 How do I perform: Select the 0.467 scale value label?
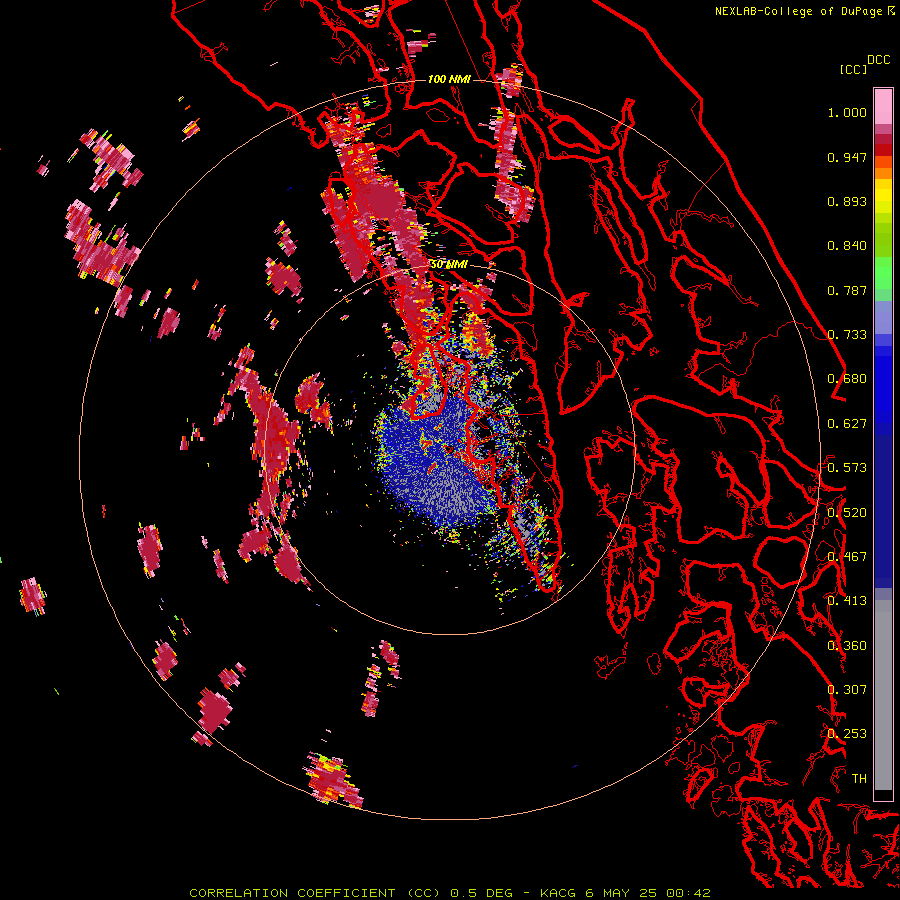coord(847,557)
